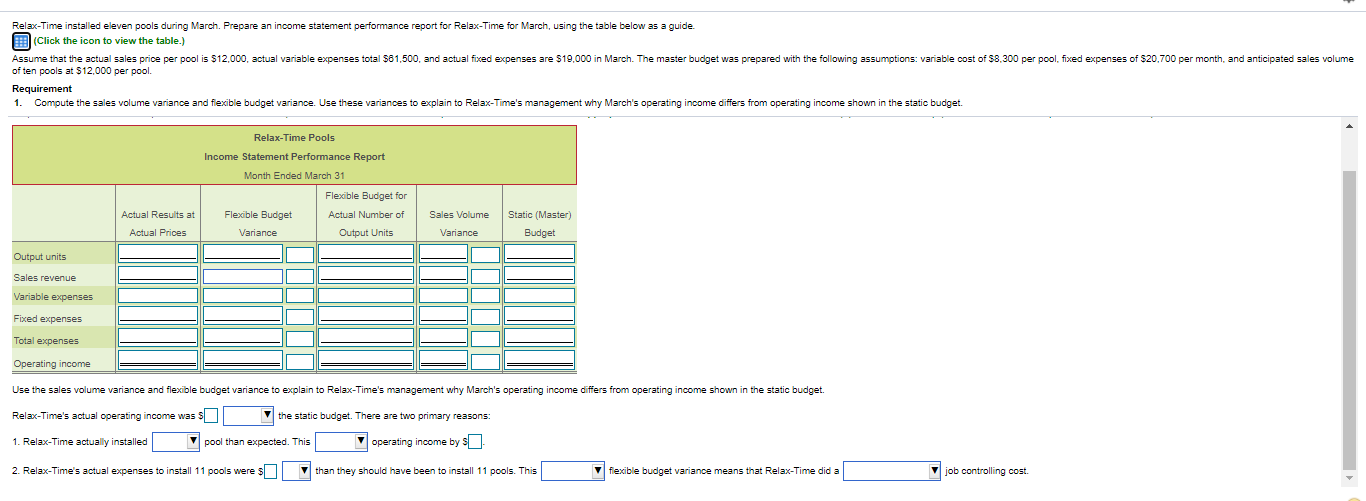Click Sales revenue Actual Results field
The width and height of the screenshot is (1366, 501).
pyautogui.click(x=158, y=275)
